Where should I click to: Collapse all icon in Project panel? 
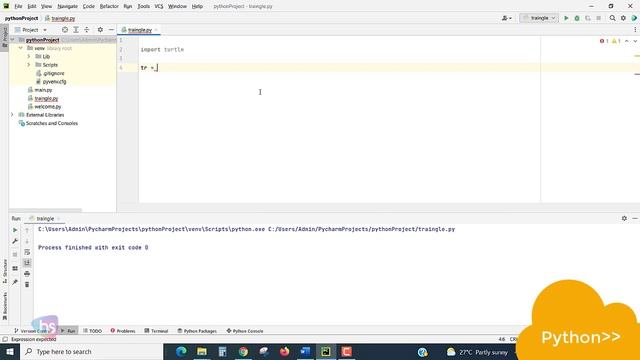click(x=87, y=30)
